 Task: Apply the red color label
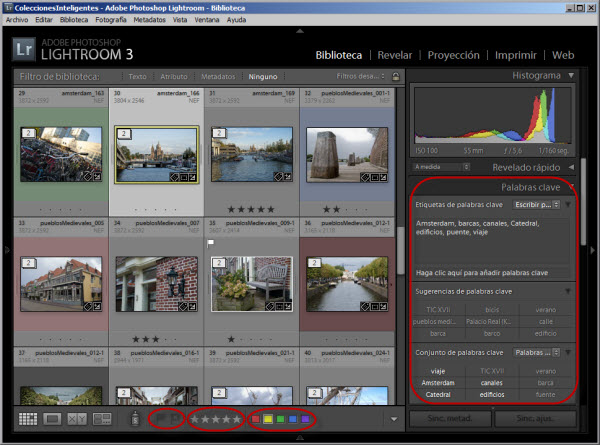pos(256,419)
